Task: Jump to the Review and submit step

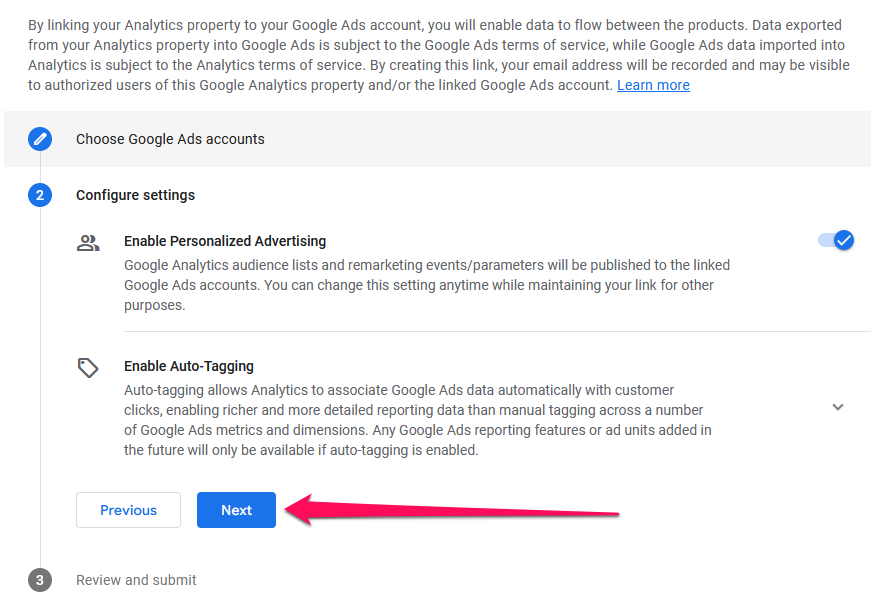Action: [136, 580]
